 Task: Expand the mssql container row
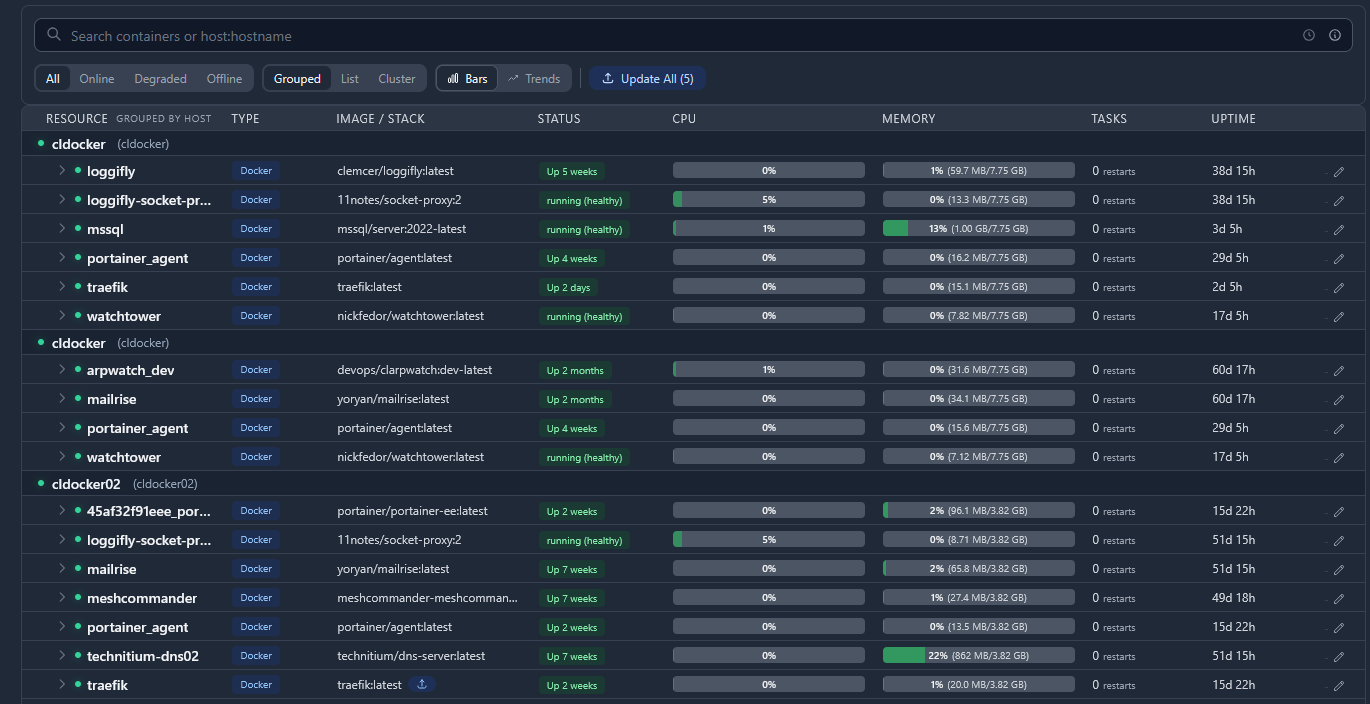point(61,229)
